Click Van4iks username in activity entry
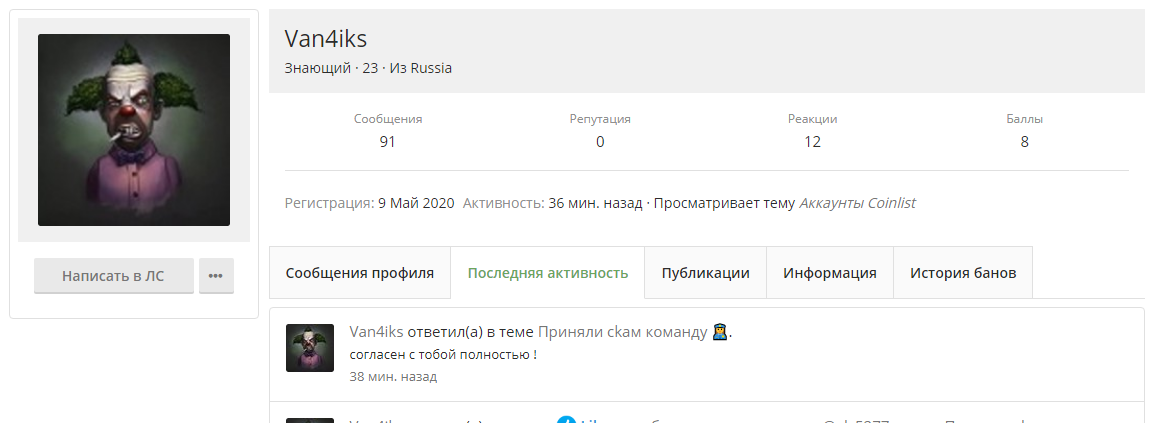 point(376,332)
